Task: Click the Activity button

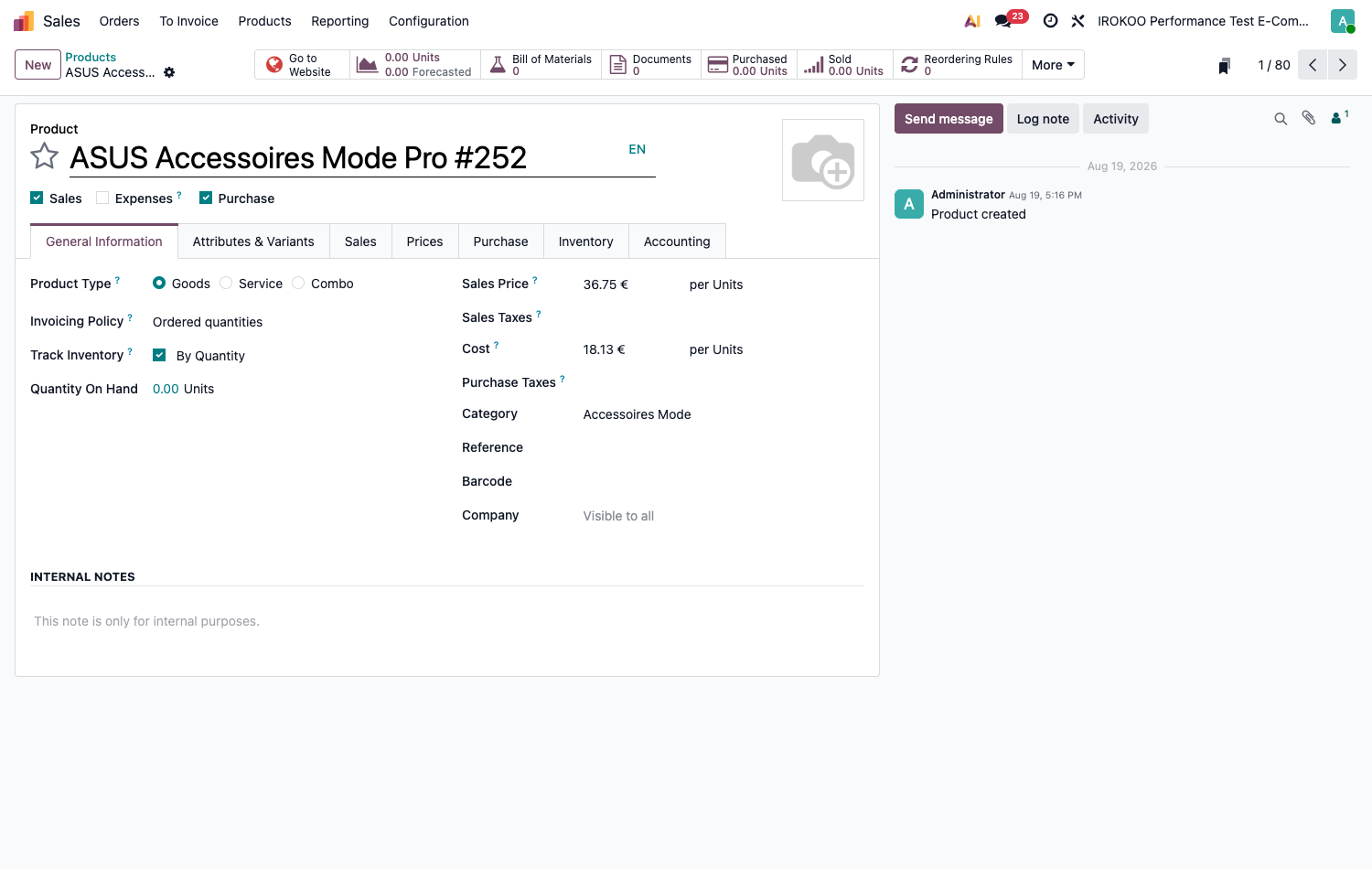Action: [x=1116, y=119]
